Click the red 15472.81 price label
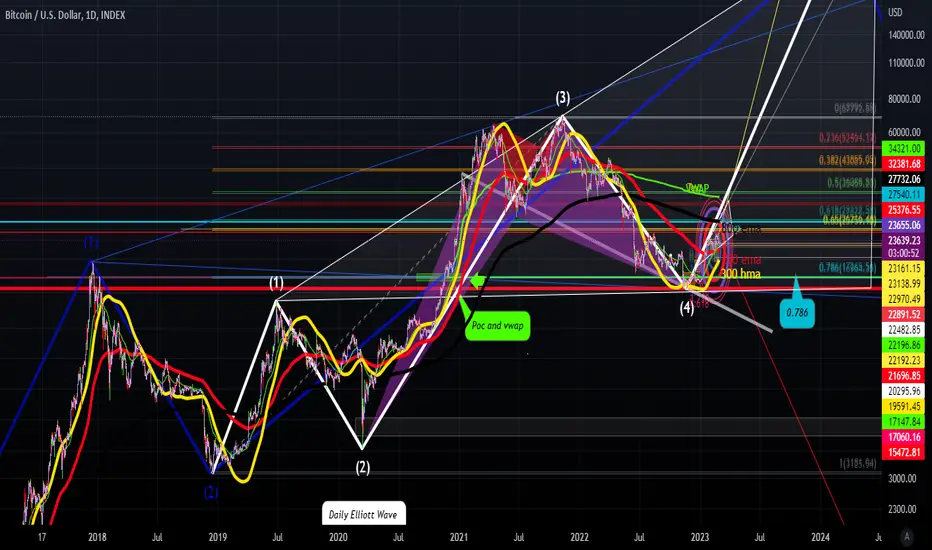 point(903,452)
